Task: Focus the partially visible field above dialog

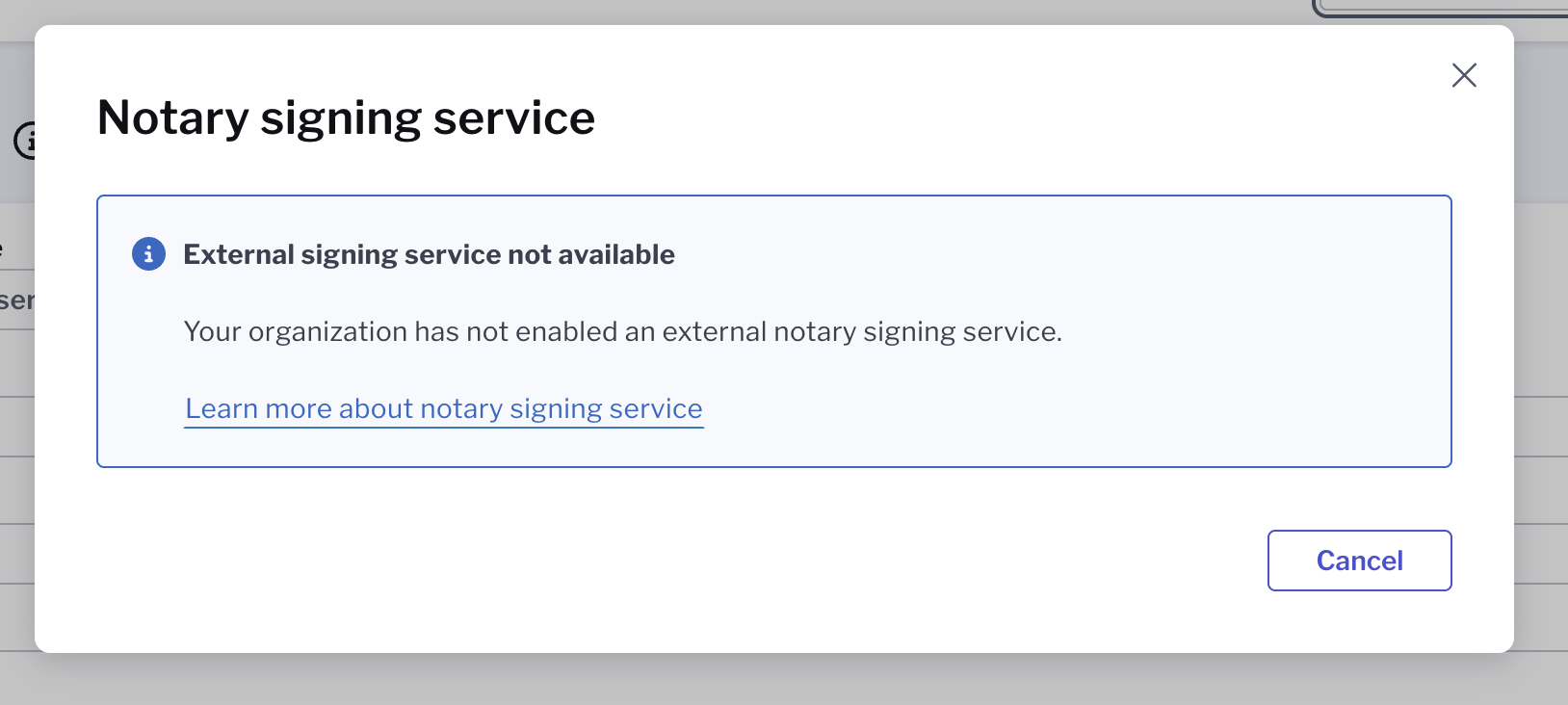Action: point(1440,8)
